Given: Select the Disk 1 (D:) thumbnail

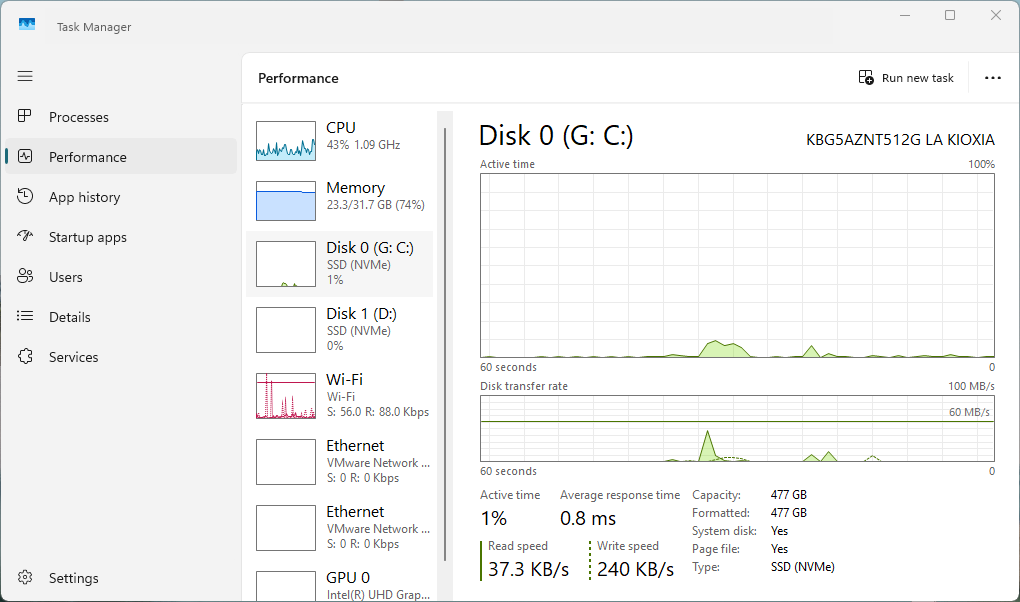Looking at the screenshot, I should tap(286, 330).
